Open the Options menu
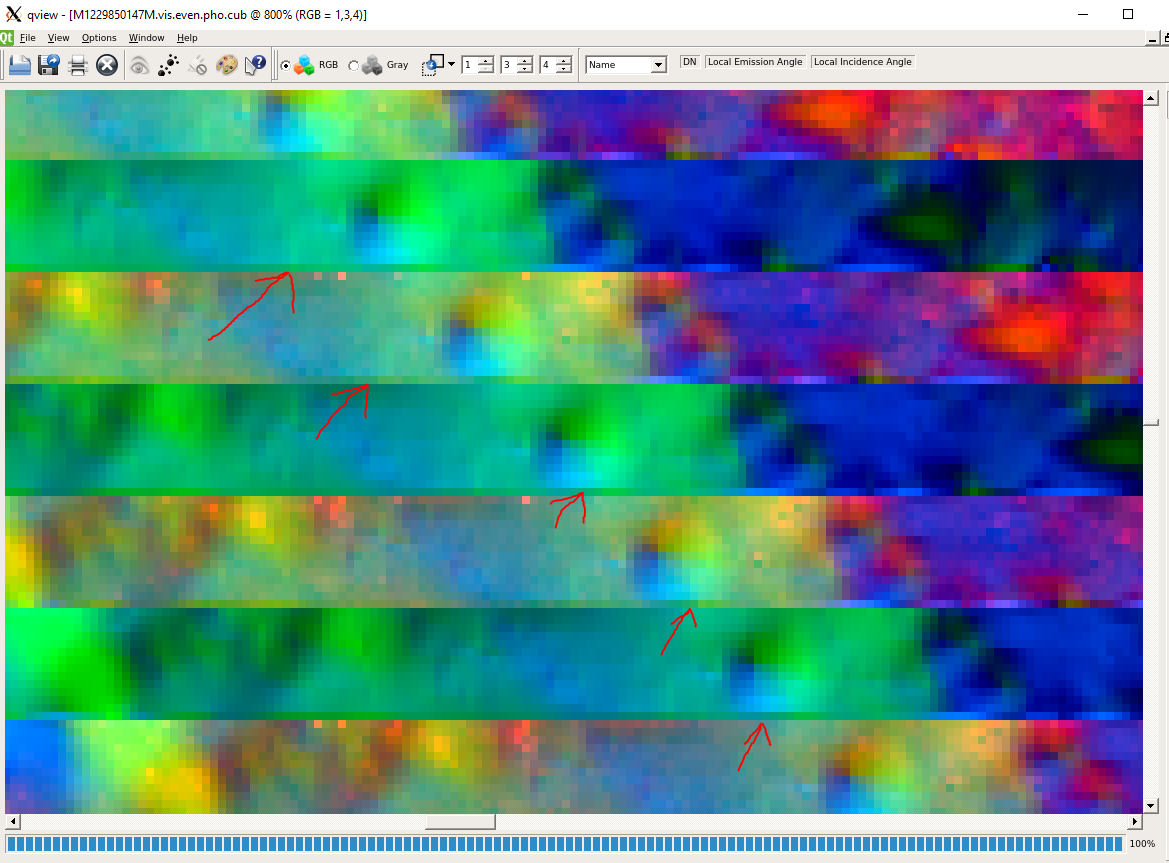The width and height of the screenshot is (1169, 863). click(99, 38)
